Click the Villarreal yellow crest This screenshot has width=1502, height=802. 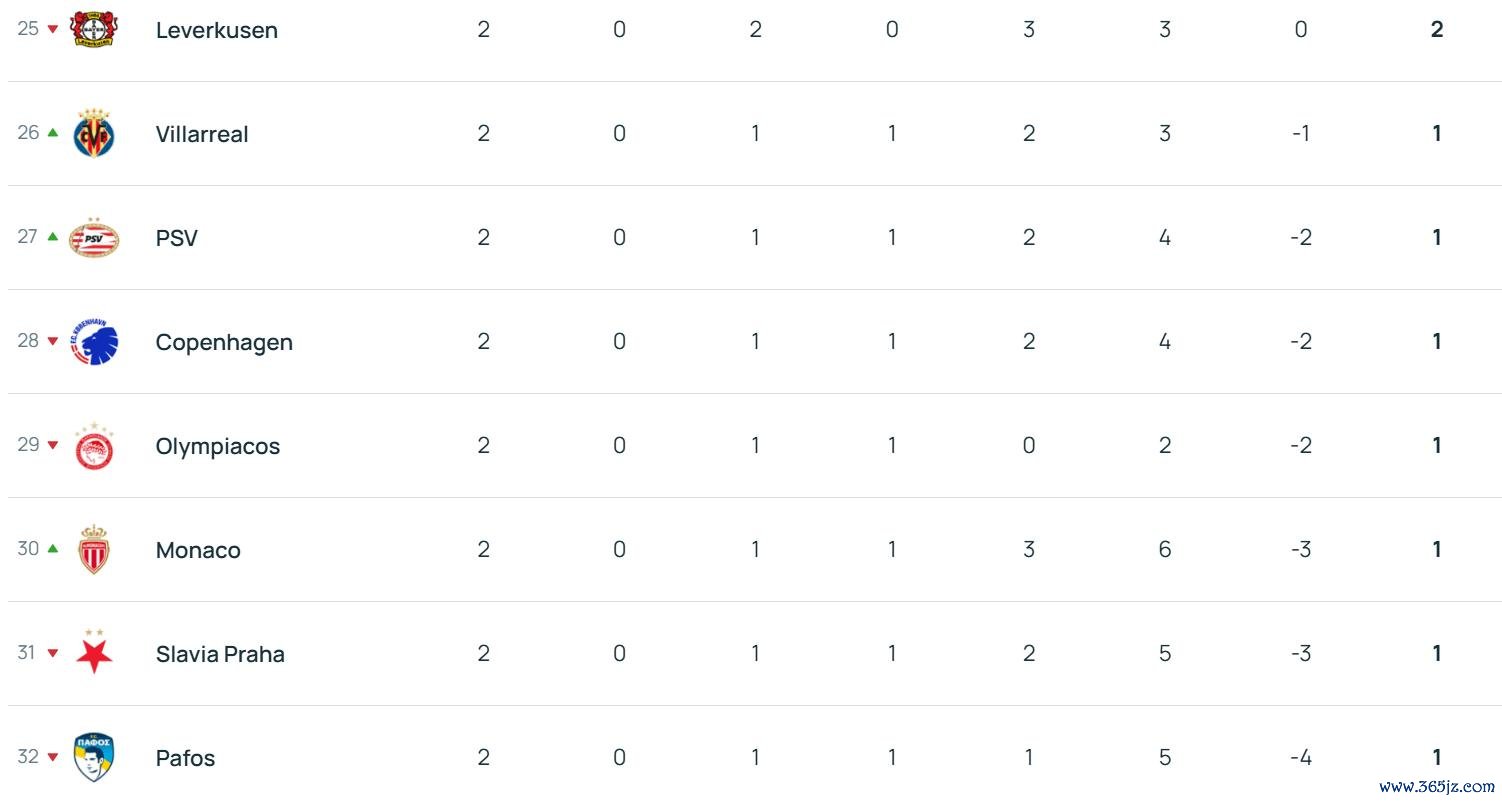point(95,133)
